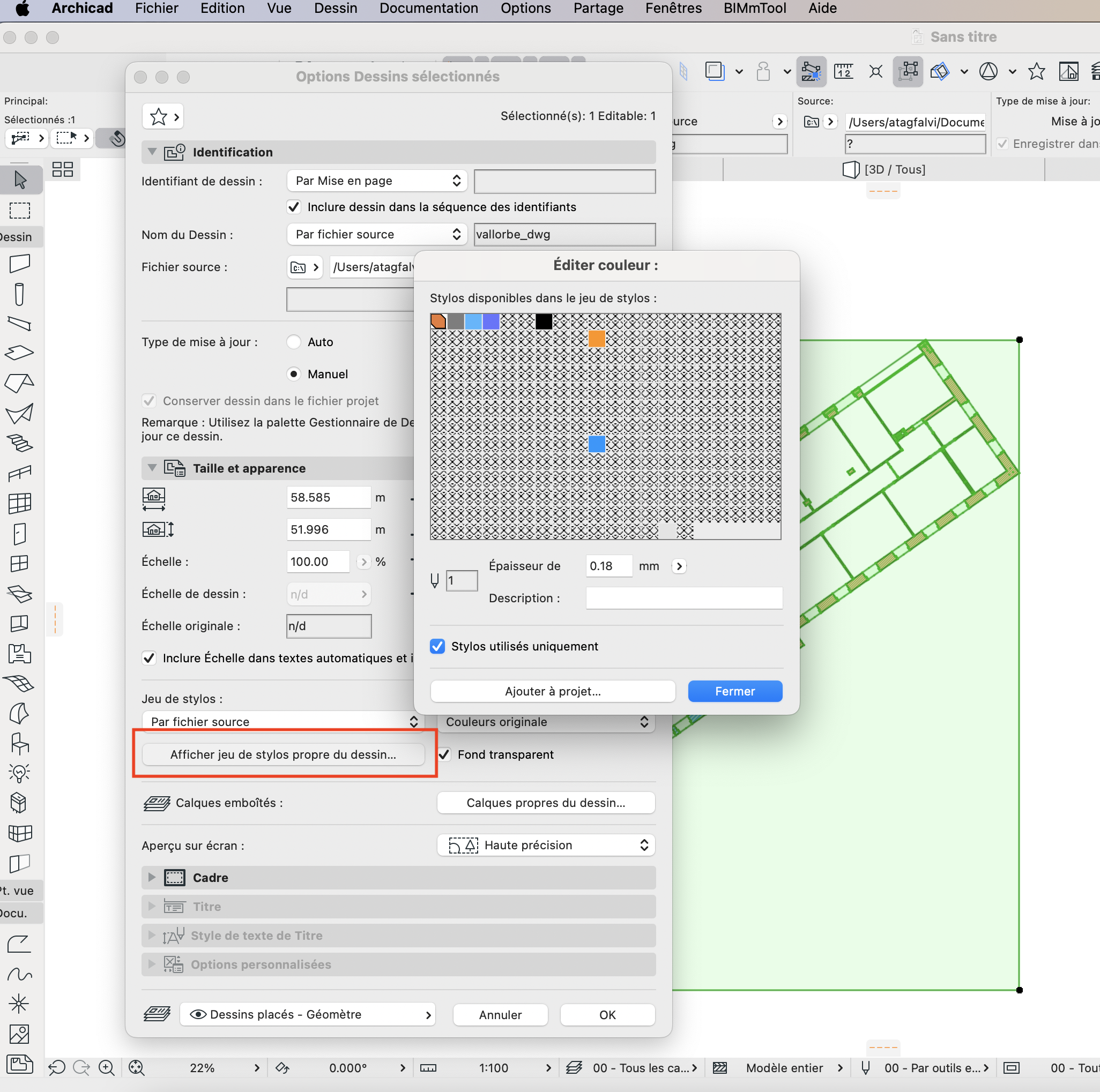Uncheck Stylos utilisés uniquement
The height and width of the screenshot is (1092, 1100).
click(x=437, y=646)
